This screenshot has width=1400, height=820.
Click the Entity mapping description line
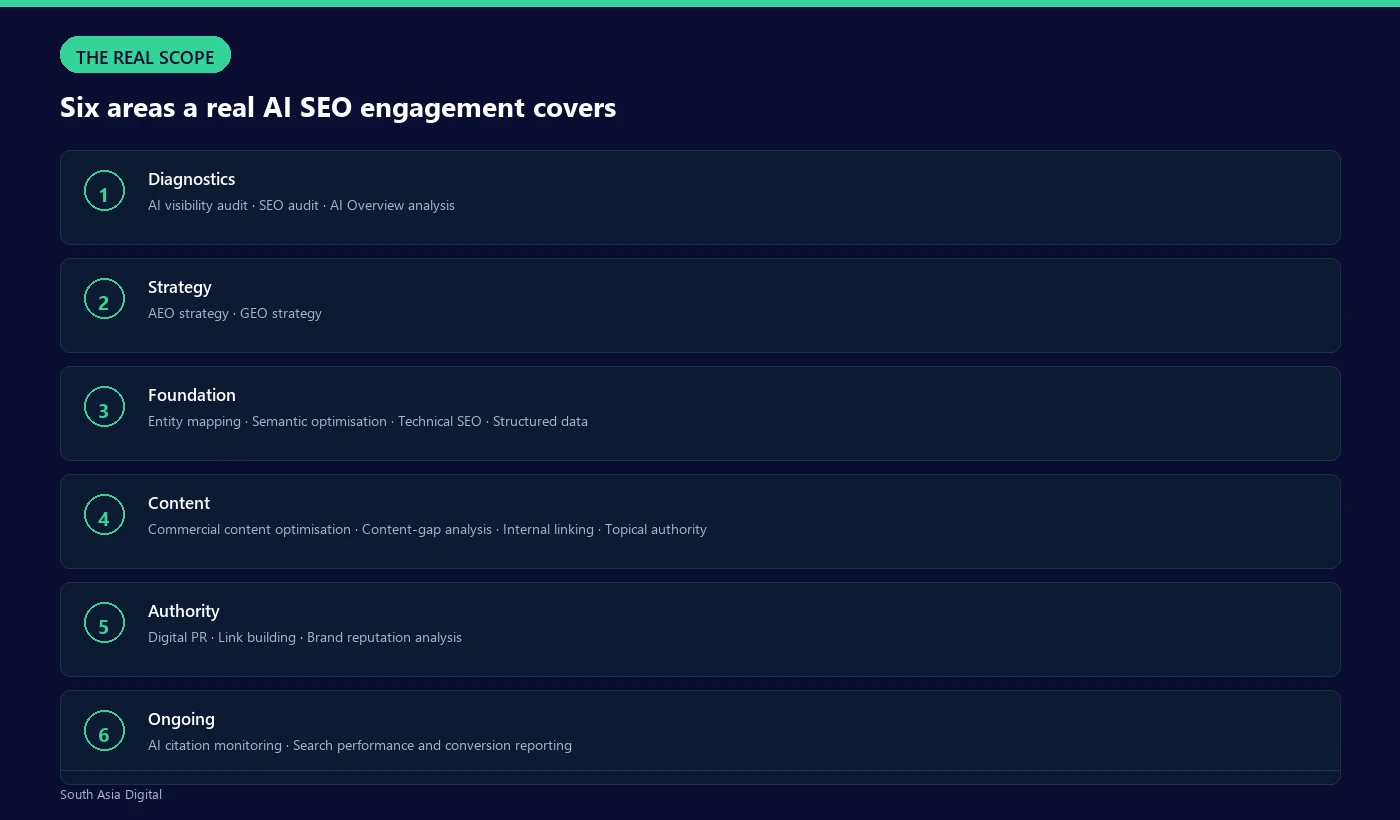(368, 421)
